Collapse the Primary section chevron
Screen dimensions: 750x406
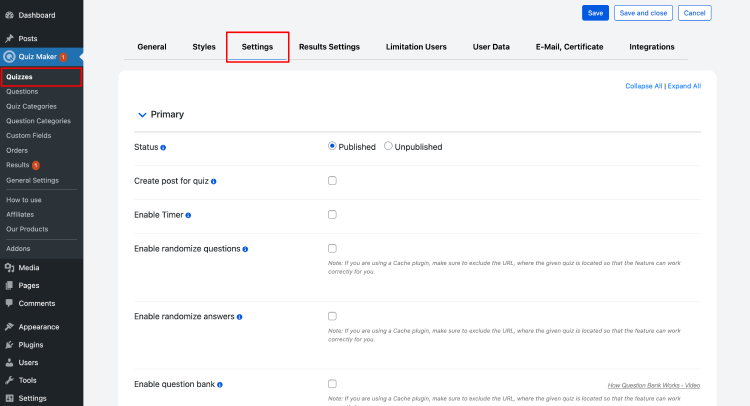(x=142, y=115)
